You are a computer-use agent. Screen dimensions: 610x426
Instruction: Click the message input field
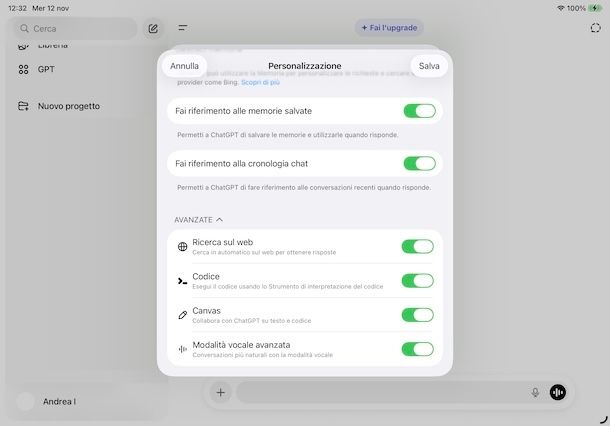(381, 393)
